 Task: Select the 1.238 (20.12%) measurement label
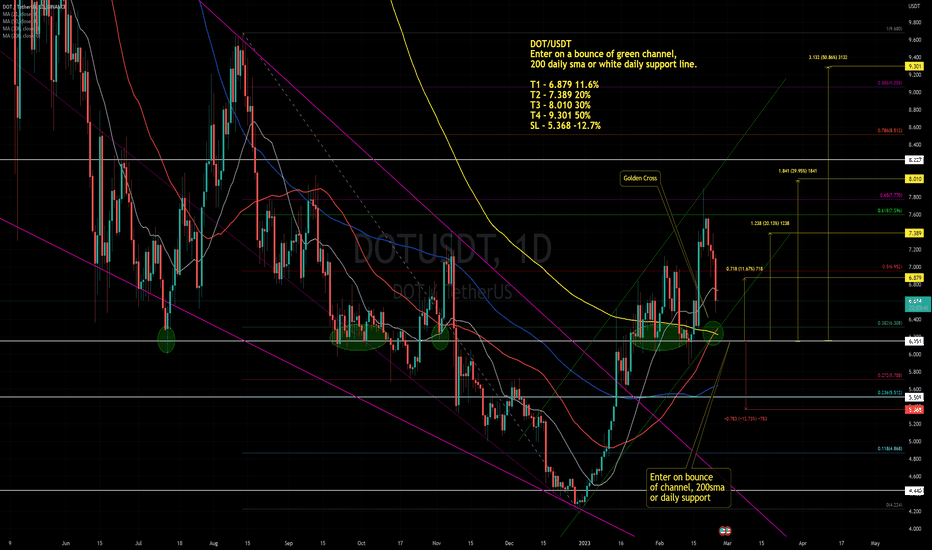(x=770, y=224)
